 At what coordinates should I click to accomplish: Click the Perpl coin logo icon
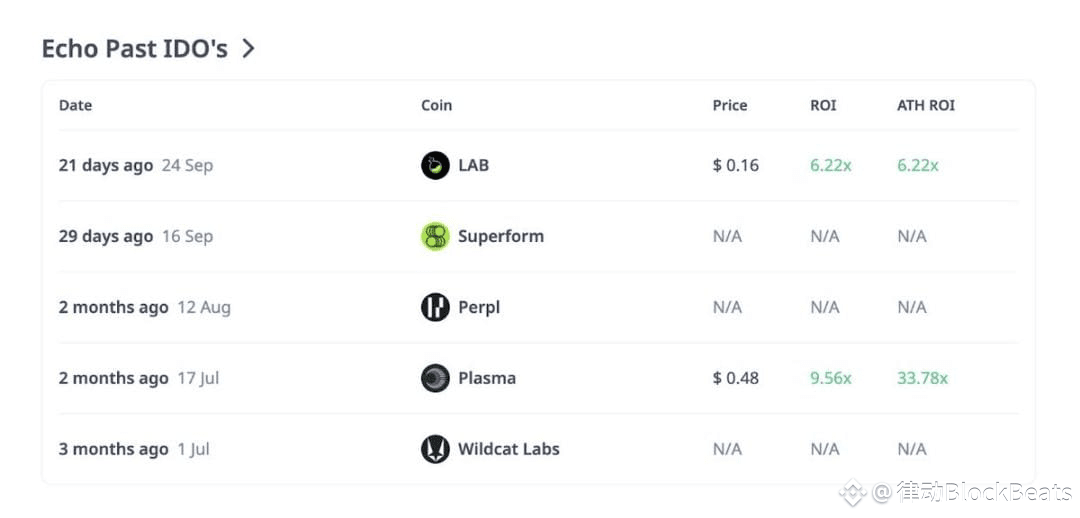[x=435, y=307]
